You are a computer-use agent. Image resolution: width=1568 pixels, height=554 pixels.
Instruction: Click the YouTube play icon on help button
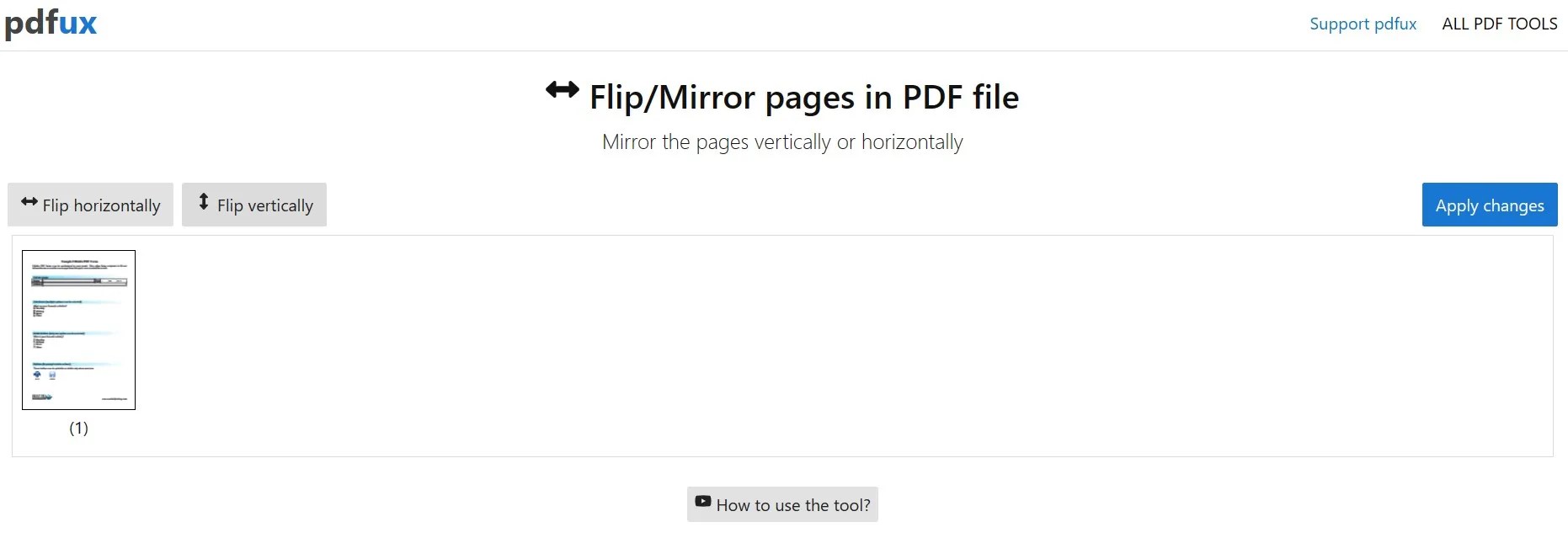point(703,502)
